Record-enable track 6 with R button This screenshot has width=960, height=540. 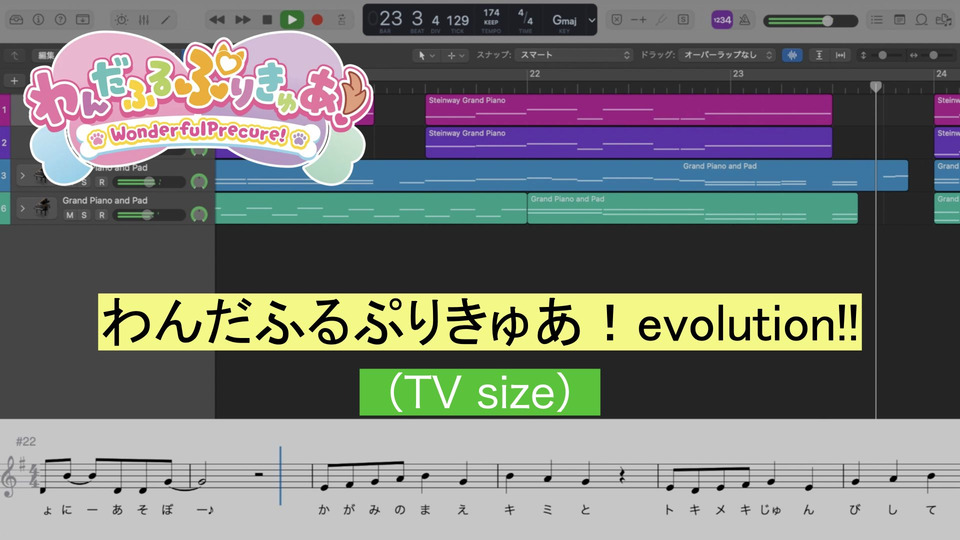pyautogui.click(x=102, y=215)
